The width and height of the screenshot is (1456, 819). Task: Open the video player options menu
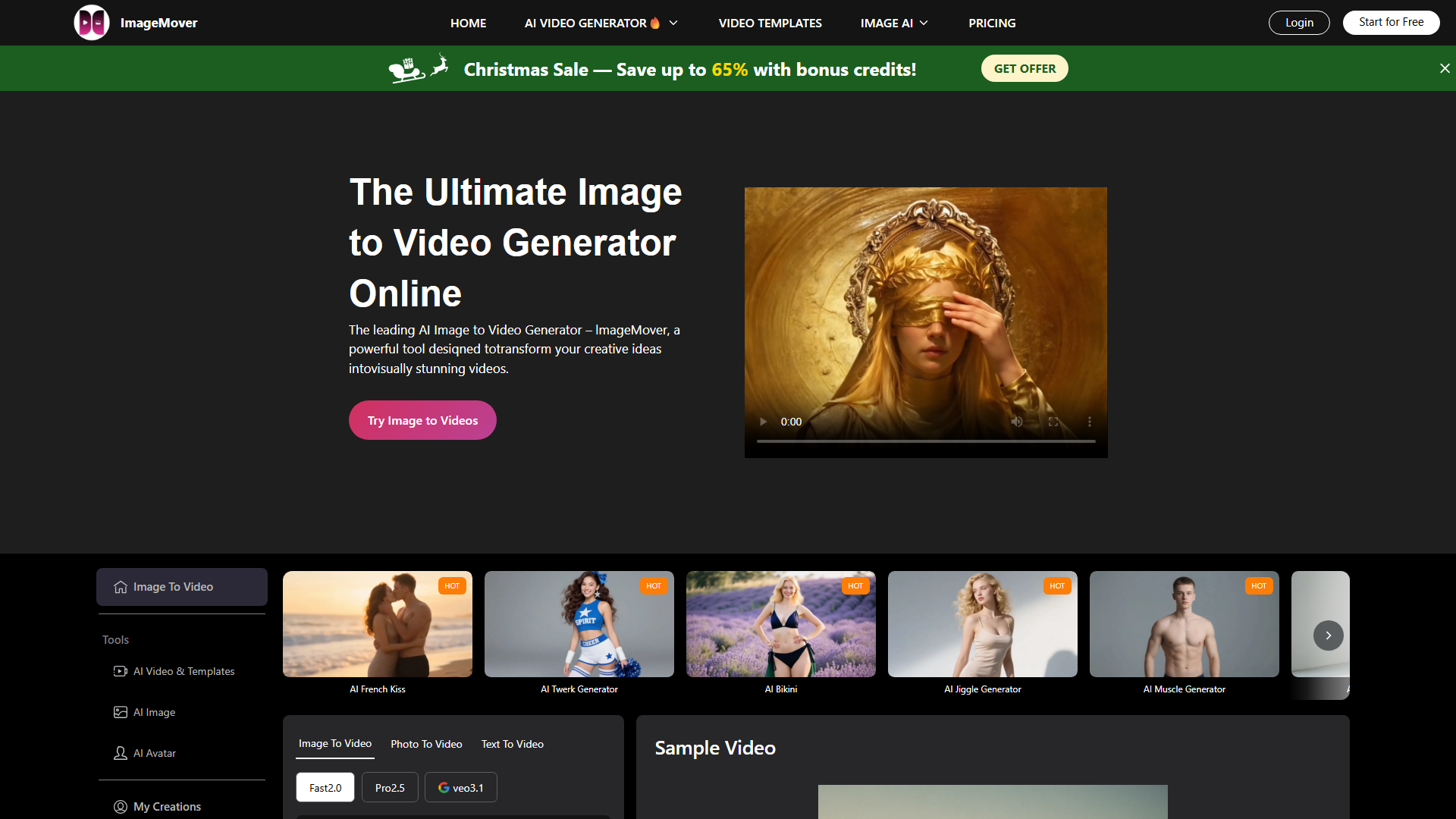(1090, 422)
